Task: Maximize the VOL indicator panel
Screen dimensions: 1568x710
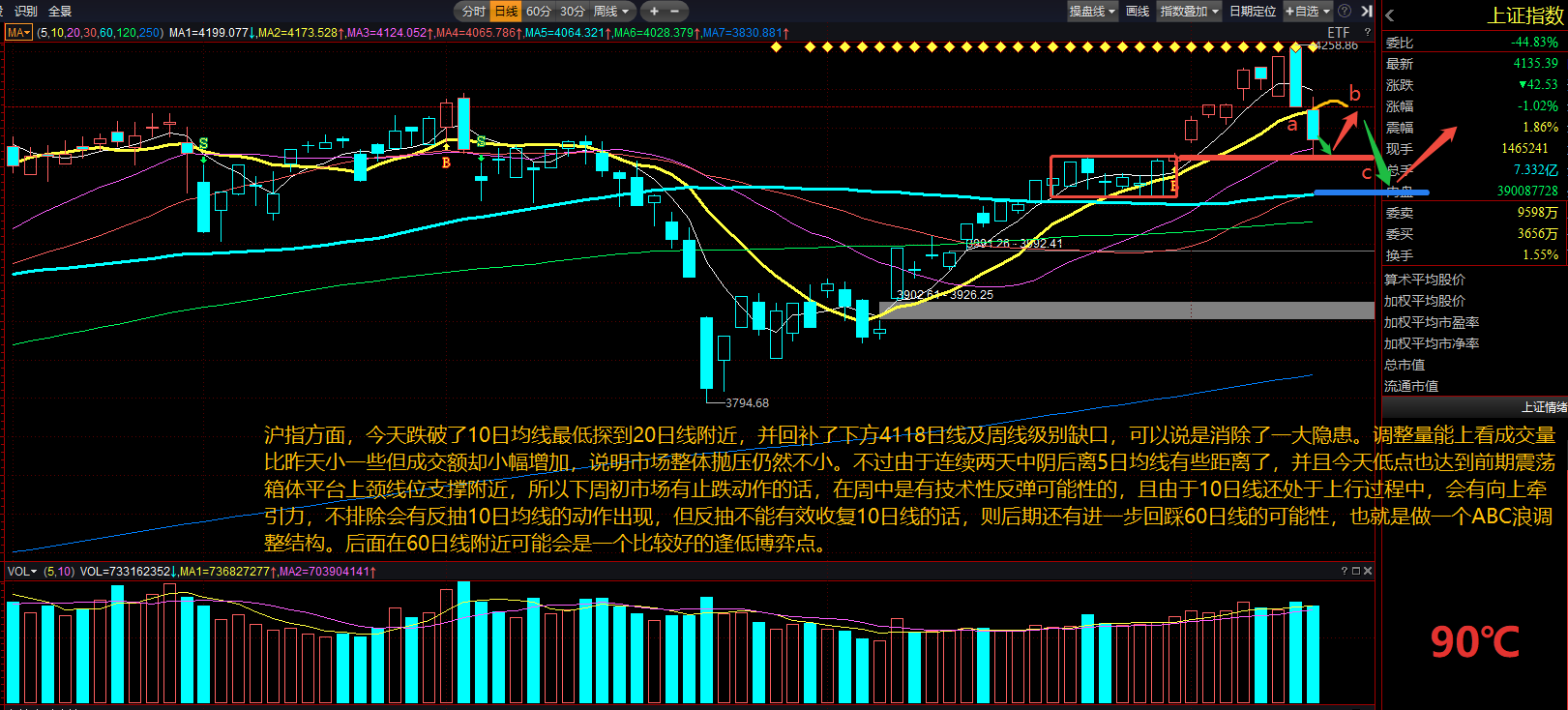Action: [x=1355, y=571]
